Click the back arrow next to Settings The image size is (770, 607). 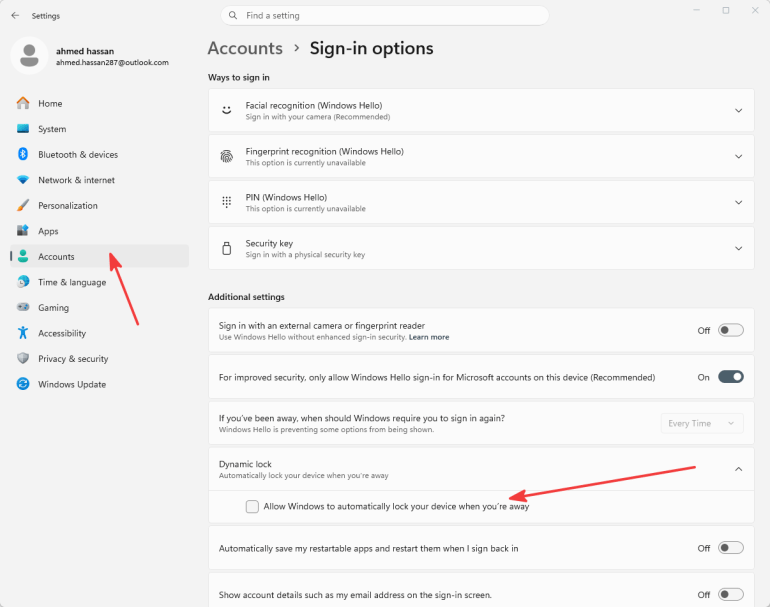(x=15, y=16)
